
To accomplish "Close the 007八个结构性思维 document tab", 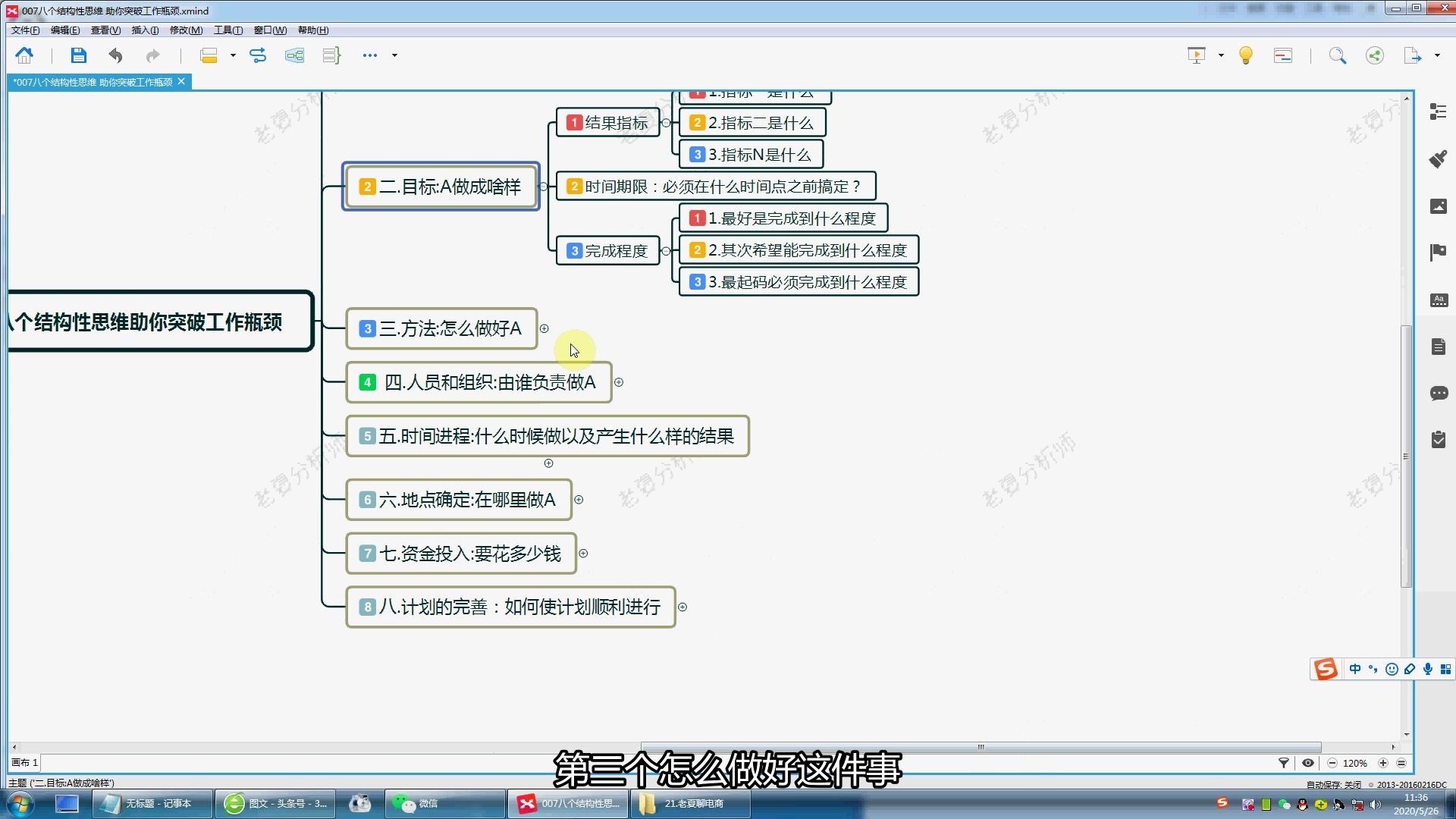I will tap(181, 81).
